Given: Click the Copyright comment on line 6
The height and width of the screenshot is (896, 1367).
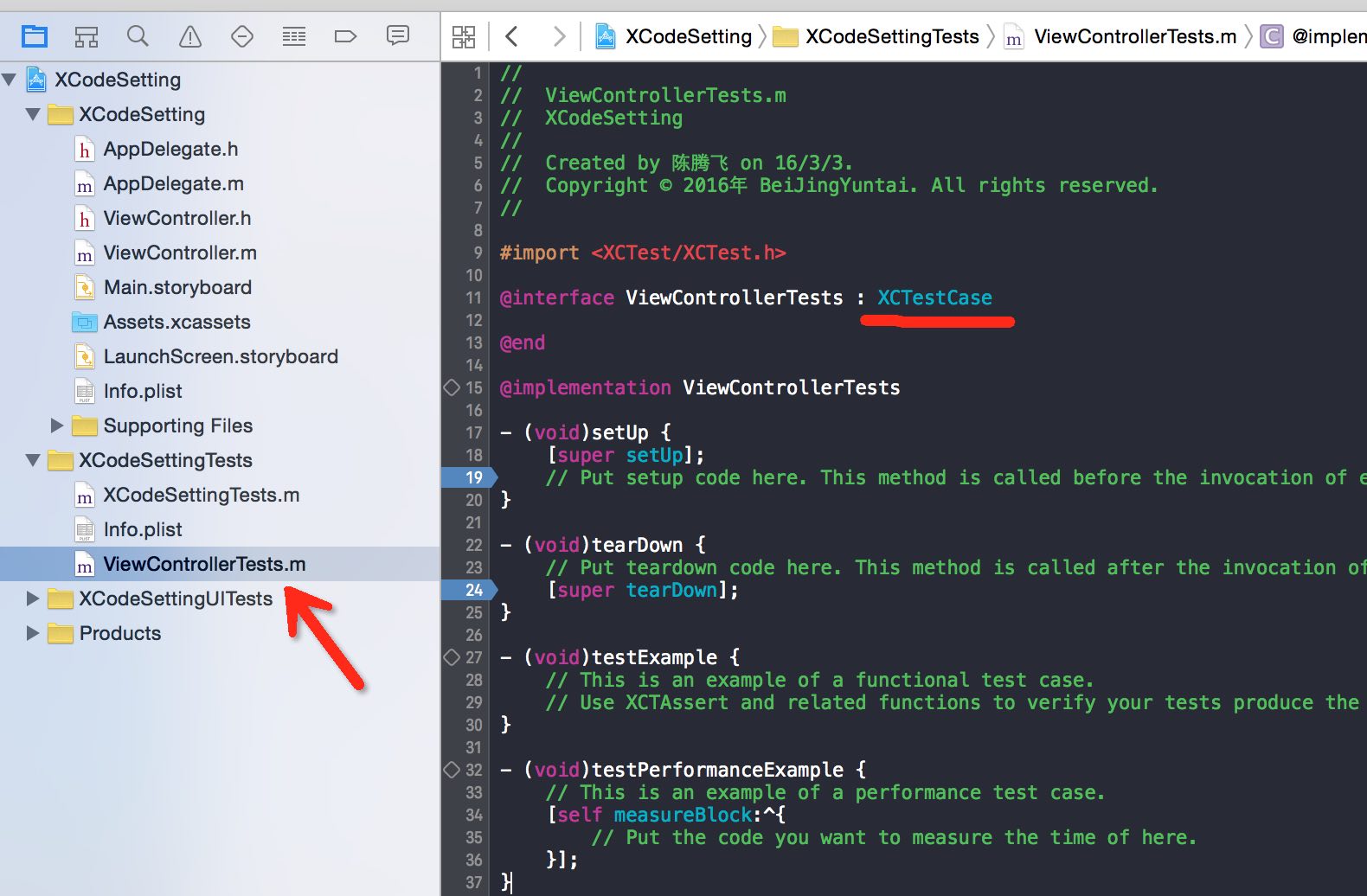Looking at the screenshot, I should pyautogui.click(x=829, y=185).
